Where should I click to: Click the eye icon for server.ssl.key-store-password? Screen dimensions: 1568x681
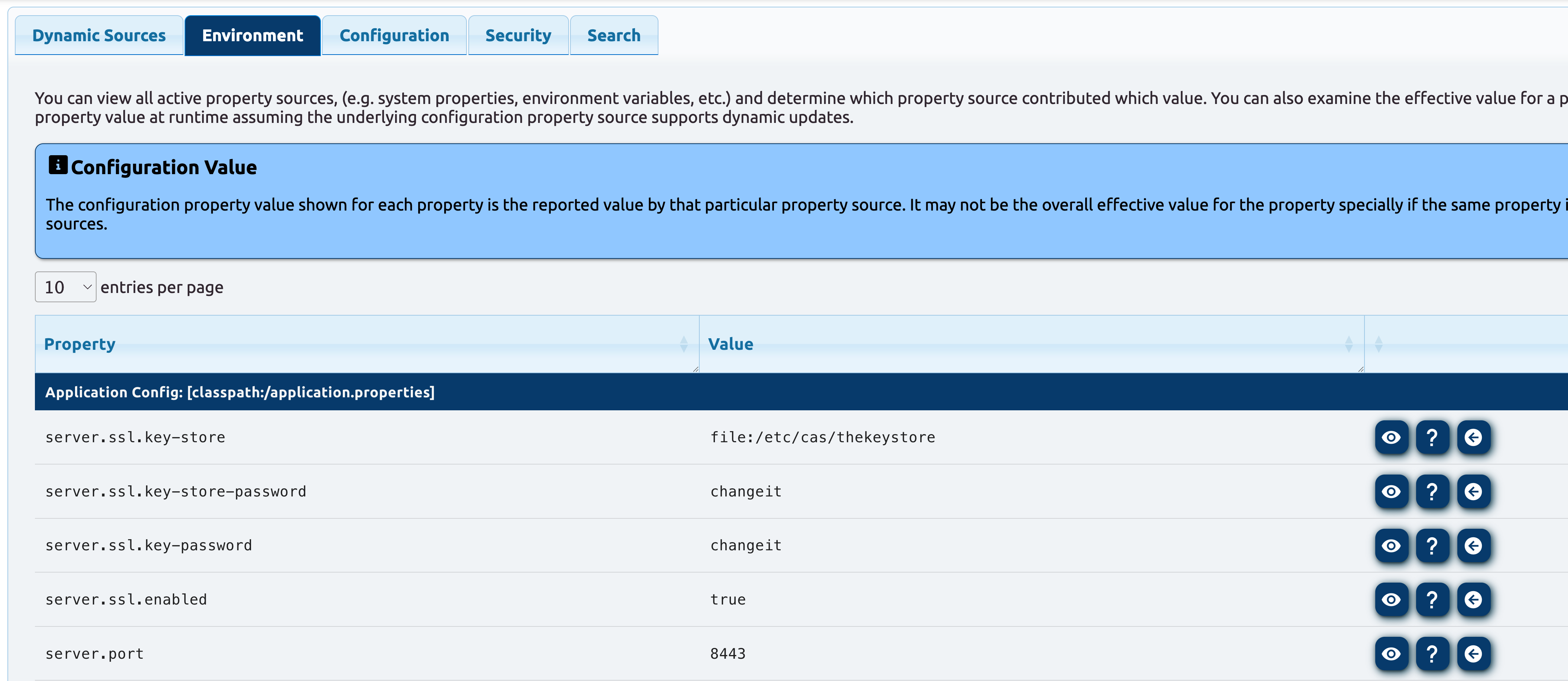pos(1391,491)
